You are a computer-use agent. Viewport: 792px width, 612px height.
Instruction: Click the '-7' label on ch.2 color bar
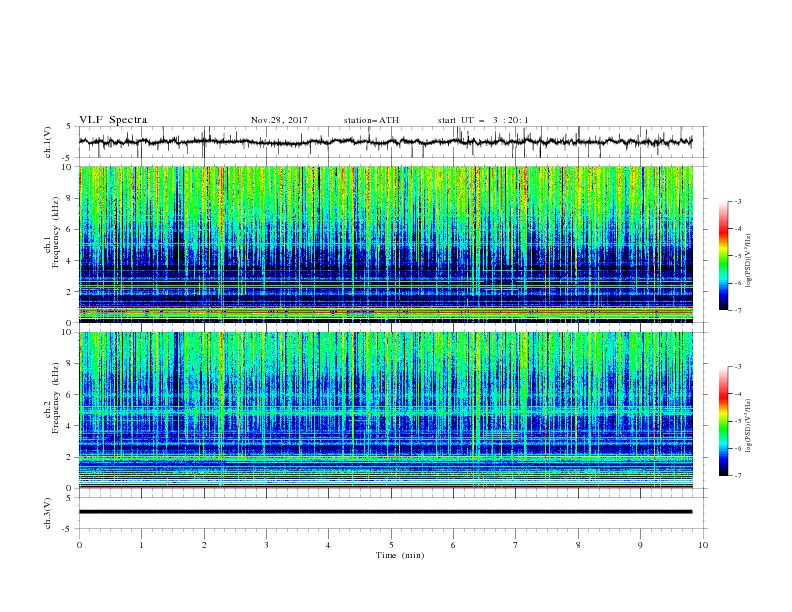click(737, 475)
